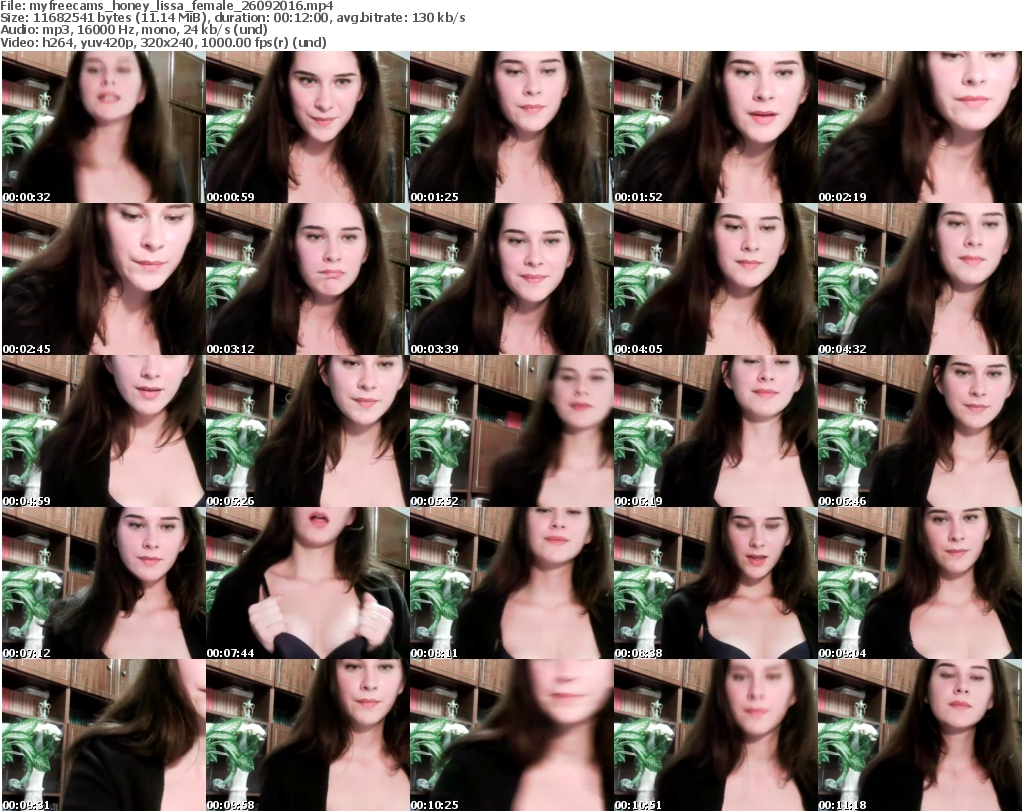Select the frame timestamped 00:06:19
The width and height of the screenshot is (1024, 811).
point(716,431)
